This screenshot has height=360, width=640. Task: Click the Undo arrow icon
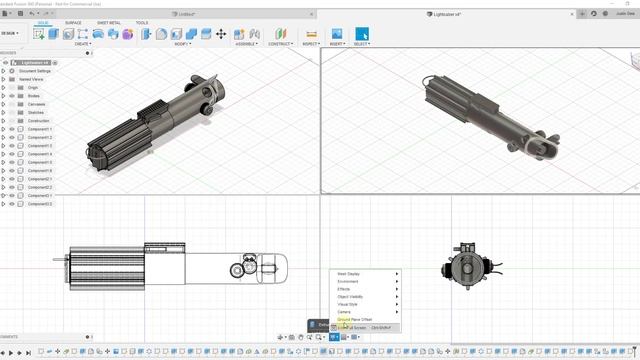[32, 13]
